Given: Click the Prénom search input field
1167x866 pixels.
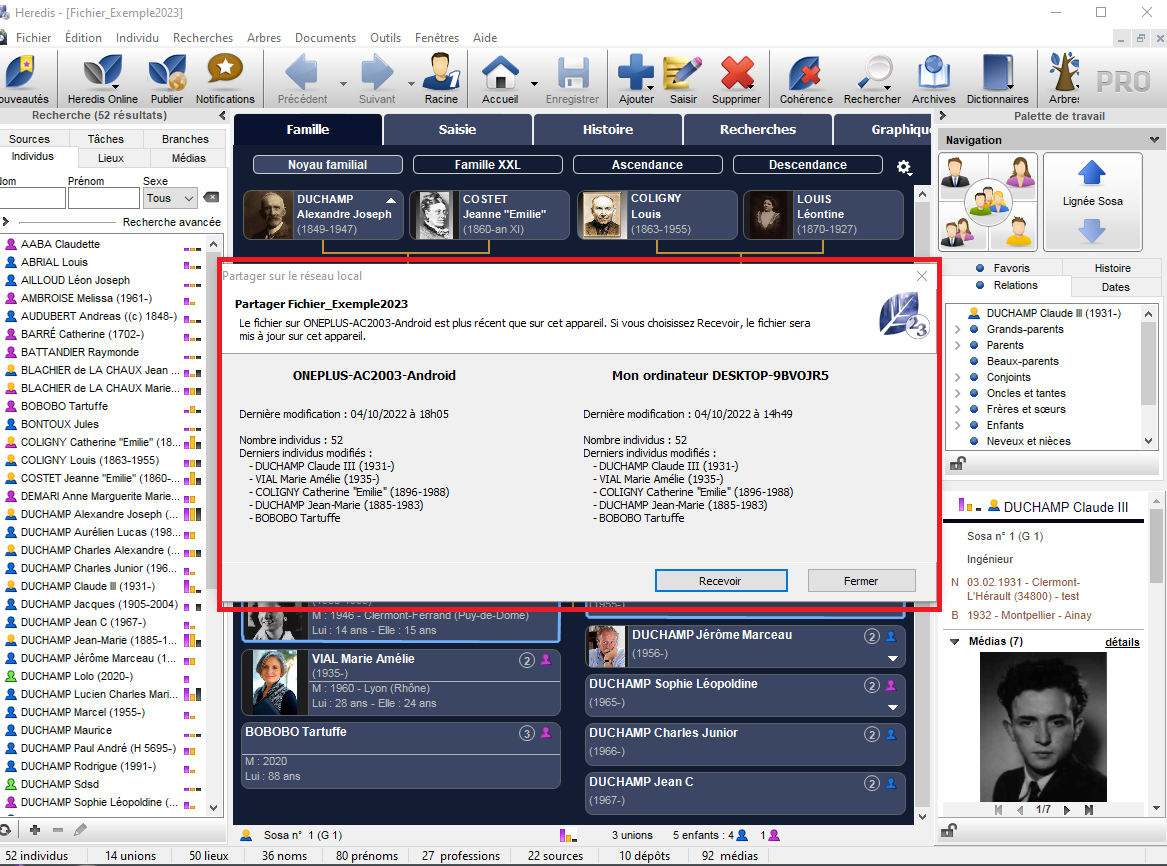Looking at the screenshot, I should [103, 198].
